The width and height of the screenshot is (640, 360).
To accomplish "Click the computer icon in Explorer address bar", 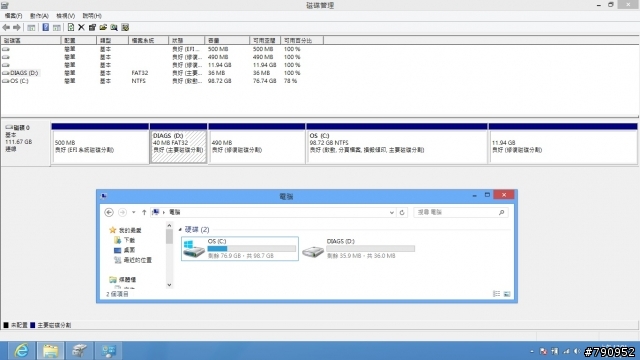I will 156,212.
